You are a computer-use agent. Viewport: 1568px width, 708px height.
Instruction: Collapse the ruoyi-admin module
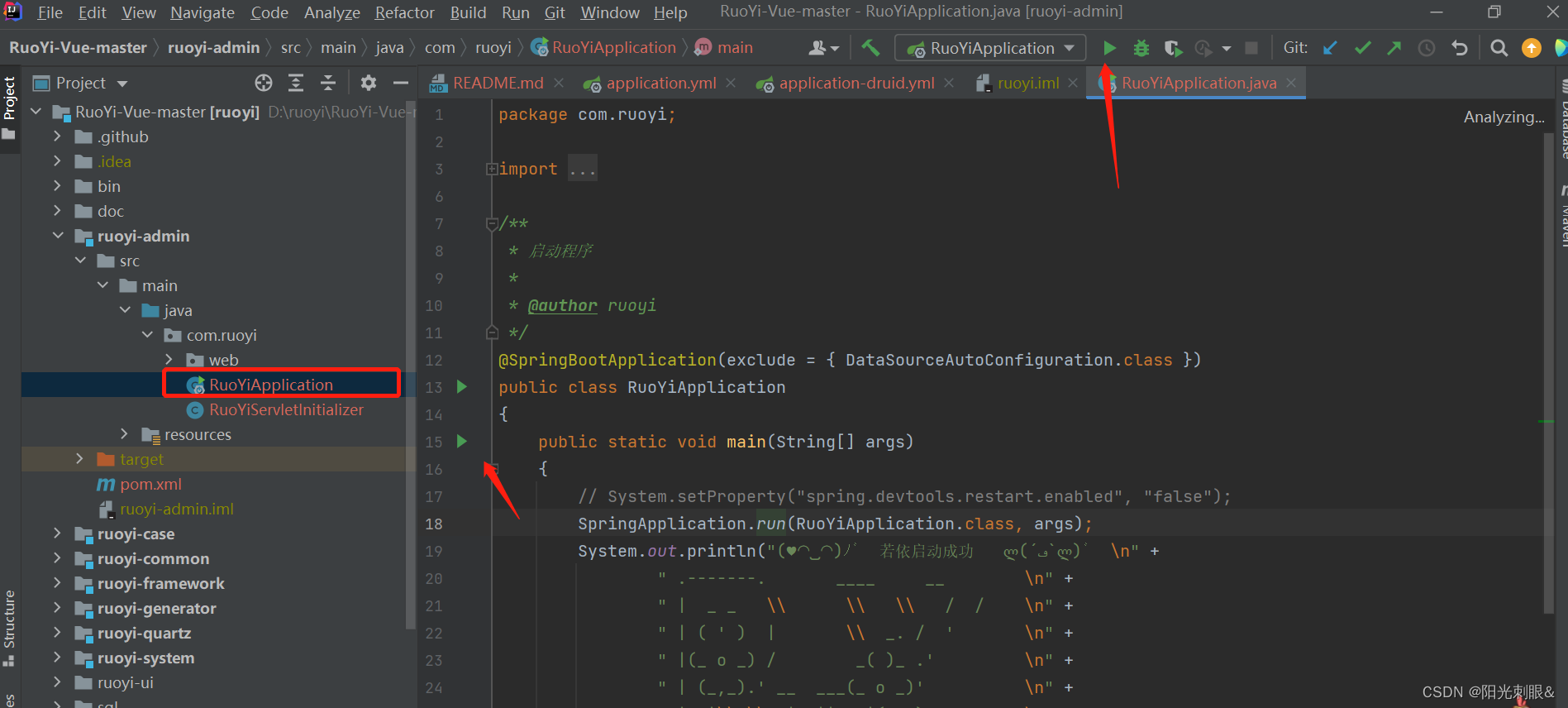57,236
